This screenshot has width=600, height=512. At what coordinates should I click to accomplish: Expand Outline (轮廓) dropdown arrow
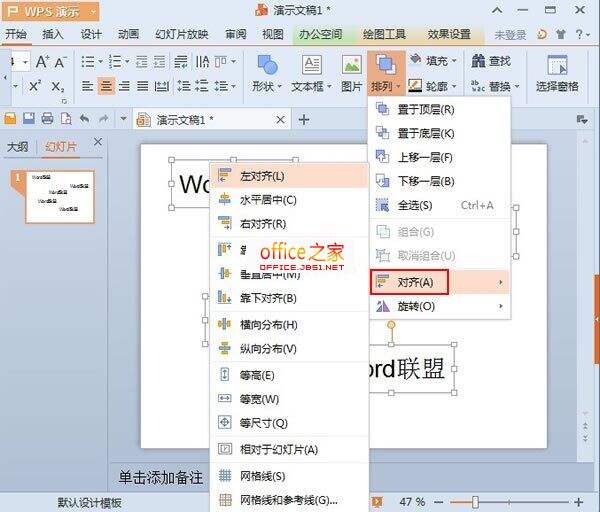[454, 86]
